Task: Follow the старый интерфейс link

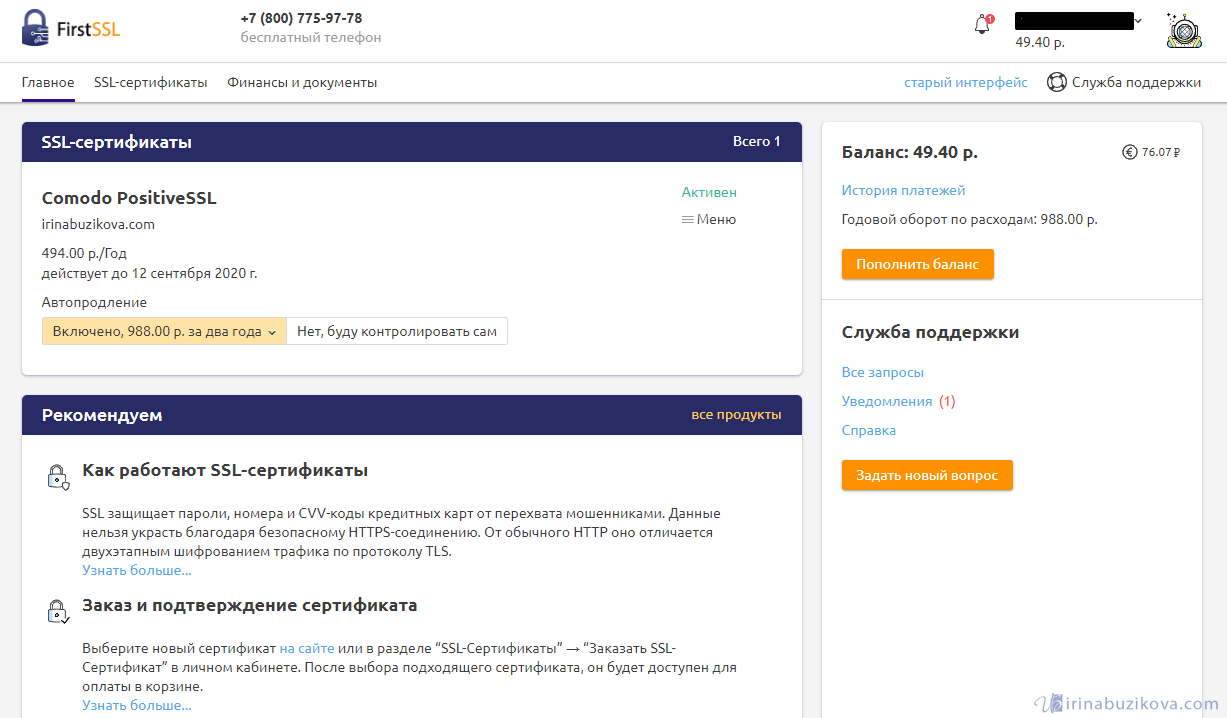Action: point(965,82)
